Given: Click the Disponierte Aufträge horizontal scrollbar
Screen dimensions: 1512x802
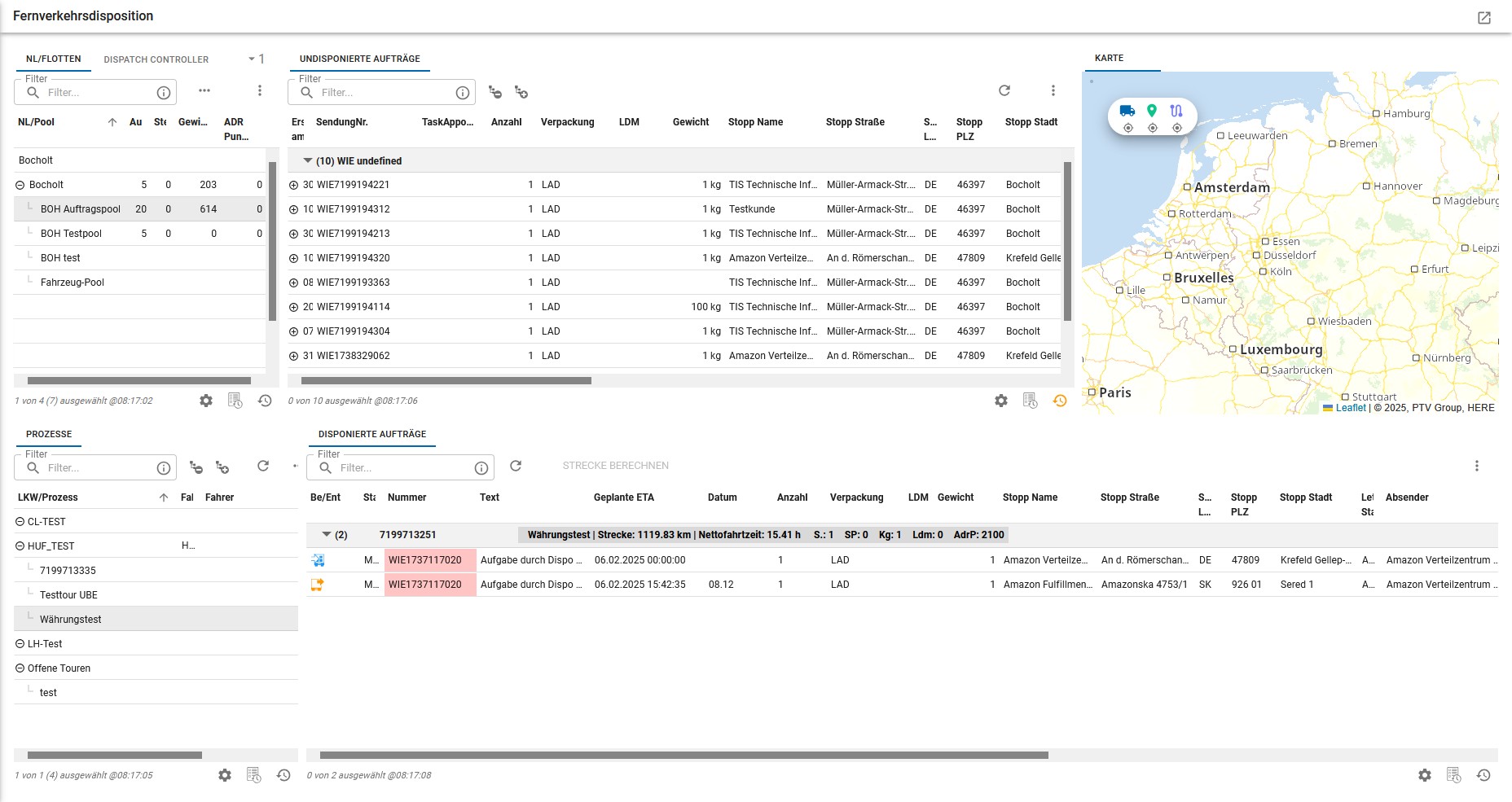Looking at the screenshot, I should click(x=684, y=755).
